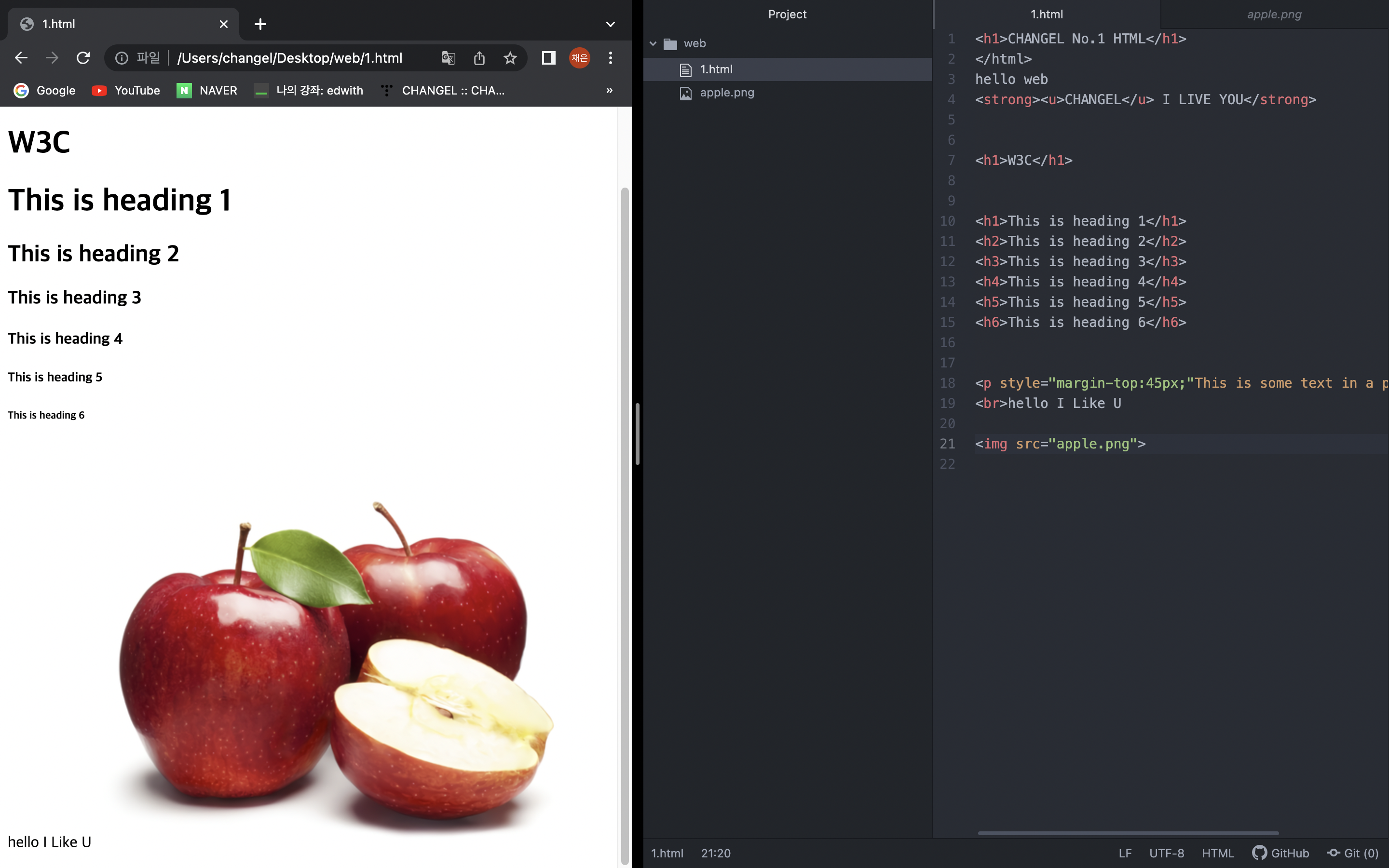Go back in Chrome browser history
The image size is (1389, 868).
(21, 58)
